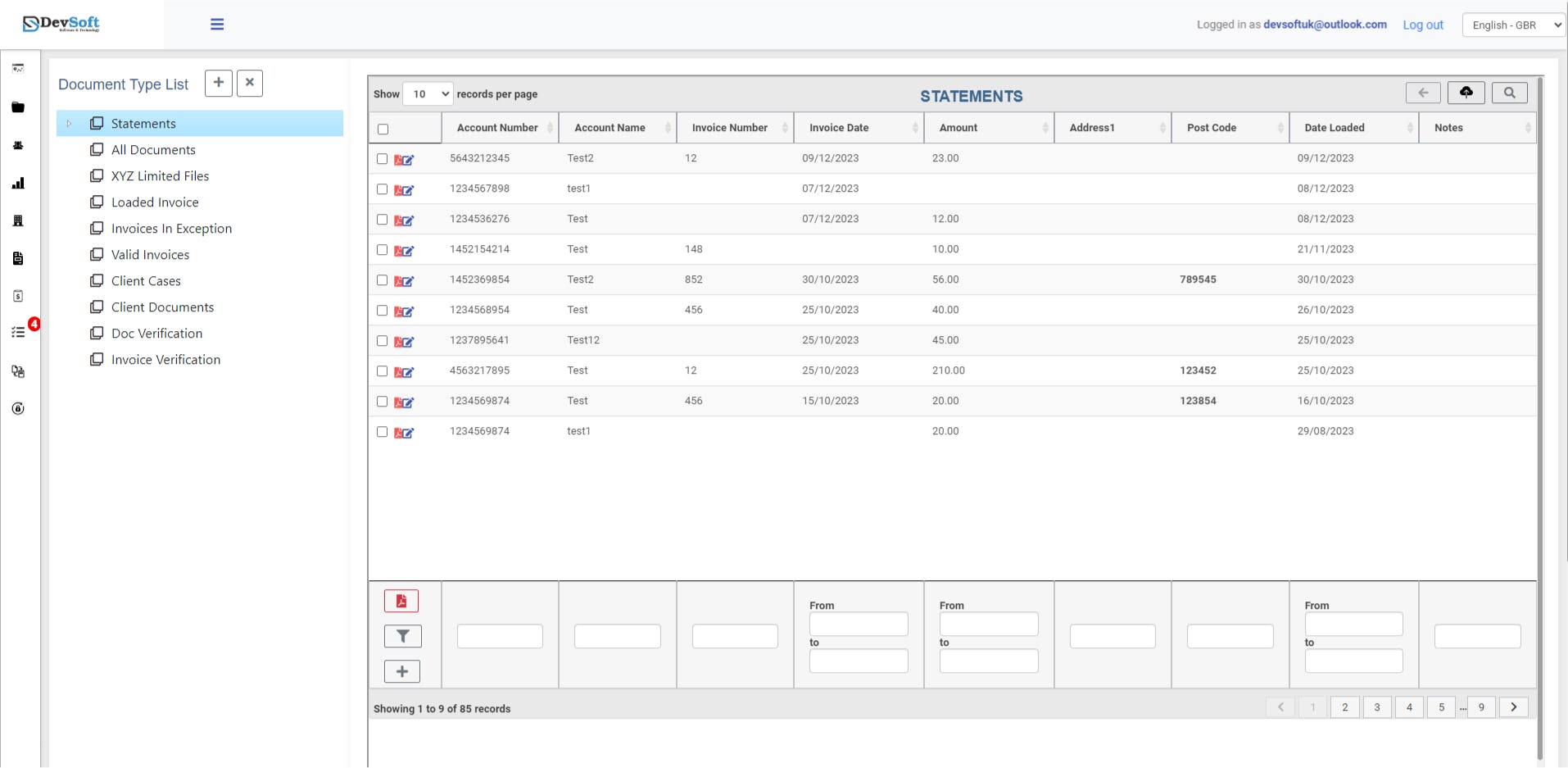The width and height of the screenshot is (1568, 768).
Task: Expand the Statements tree node
Action: click(x=69, y=123)
